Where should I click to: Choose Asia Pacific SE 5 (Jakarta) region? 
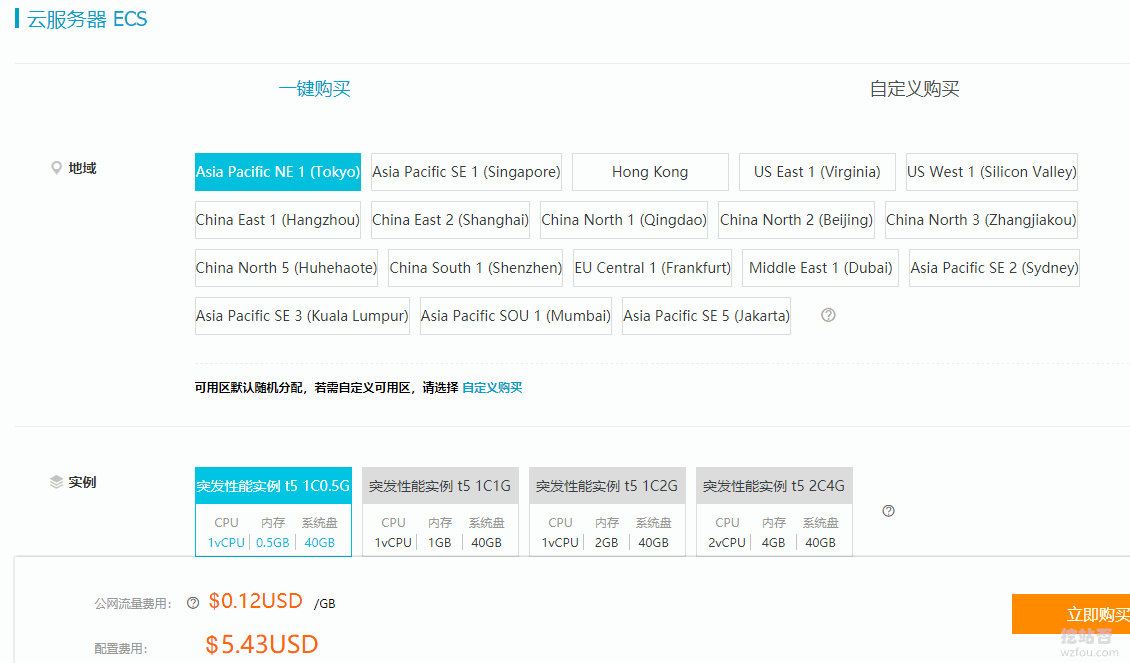(706, 316)
